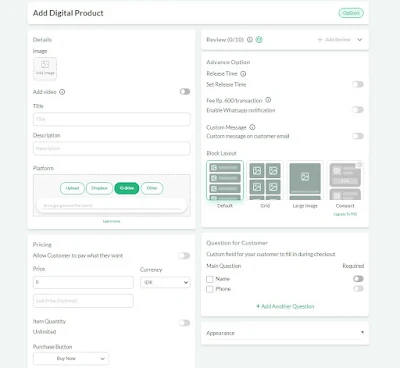Choose the Large Image block layout
Screen dimensions: 400x368
[x=305, y=180]
